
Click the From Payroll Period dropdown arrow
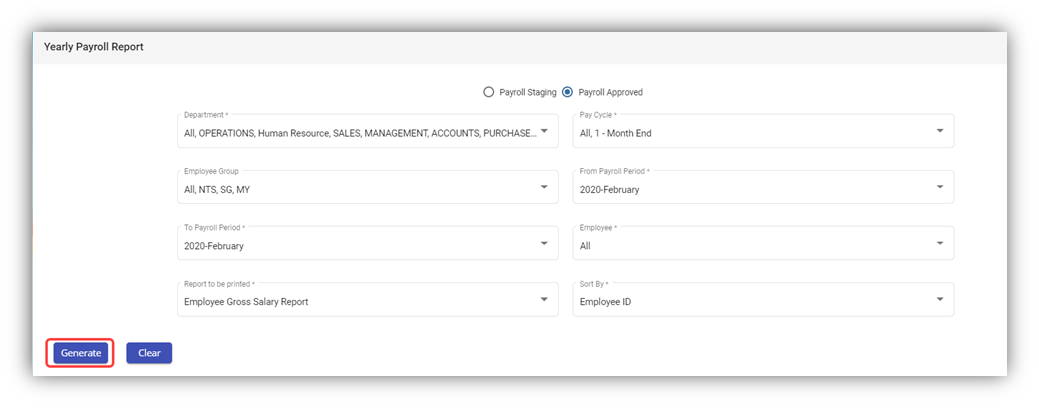(x=939, y=187)
